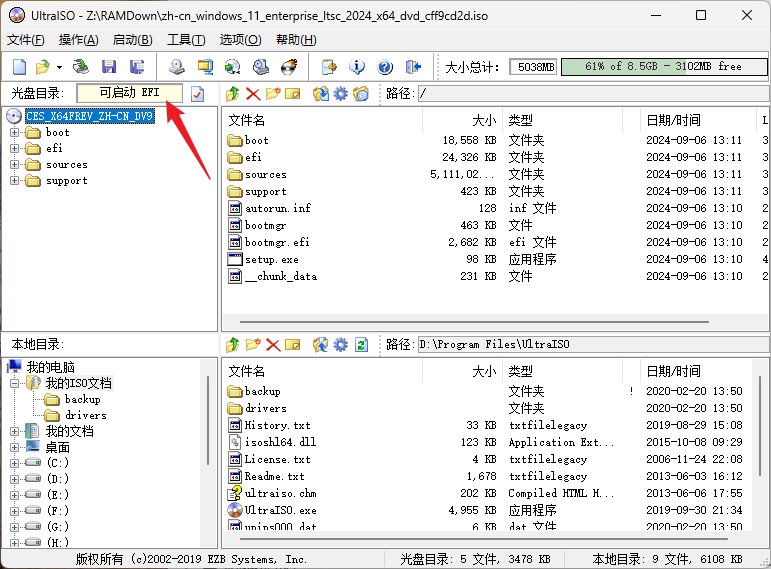Click the blue Info bubble icon

click(357, 66)
